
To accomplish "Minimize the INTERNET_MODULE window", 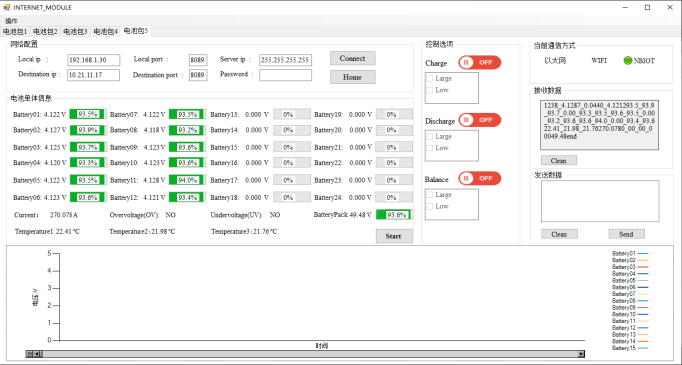I will pos(625,7).
